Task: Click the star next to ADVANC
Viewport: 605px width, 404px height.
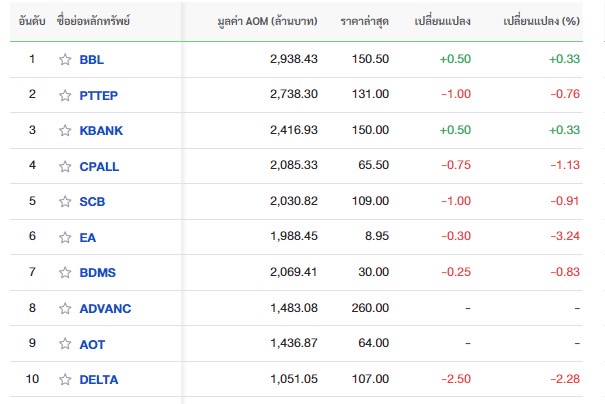Action: pos(65,308)
